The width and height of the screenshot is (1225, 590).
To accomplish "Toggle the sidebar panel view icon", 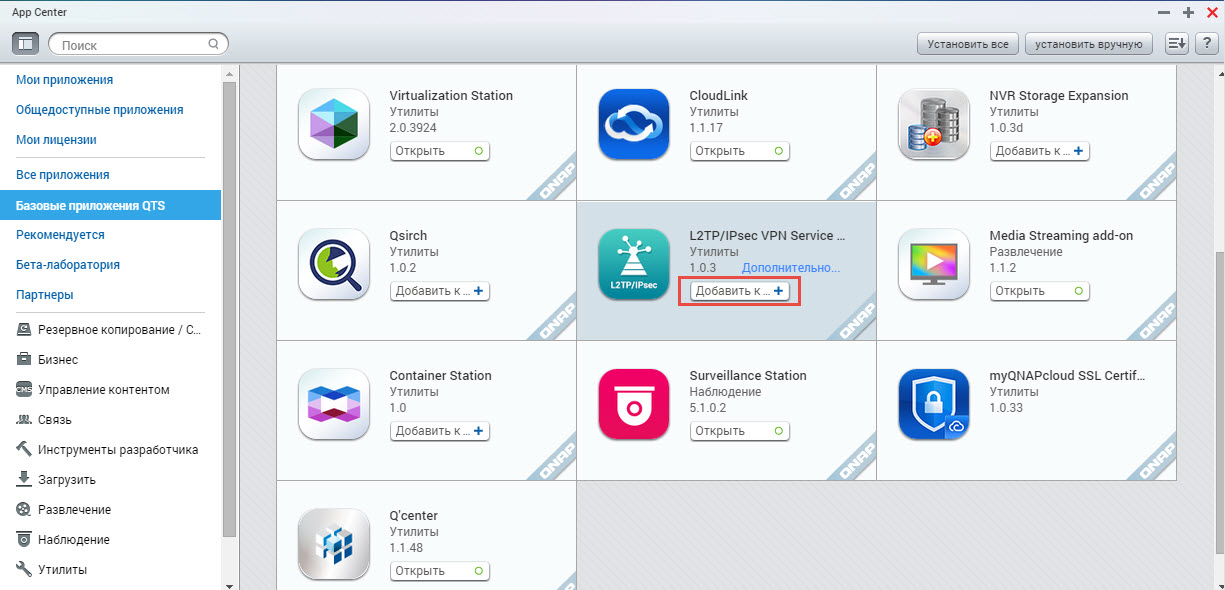I will 26,43.
